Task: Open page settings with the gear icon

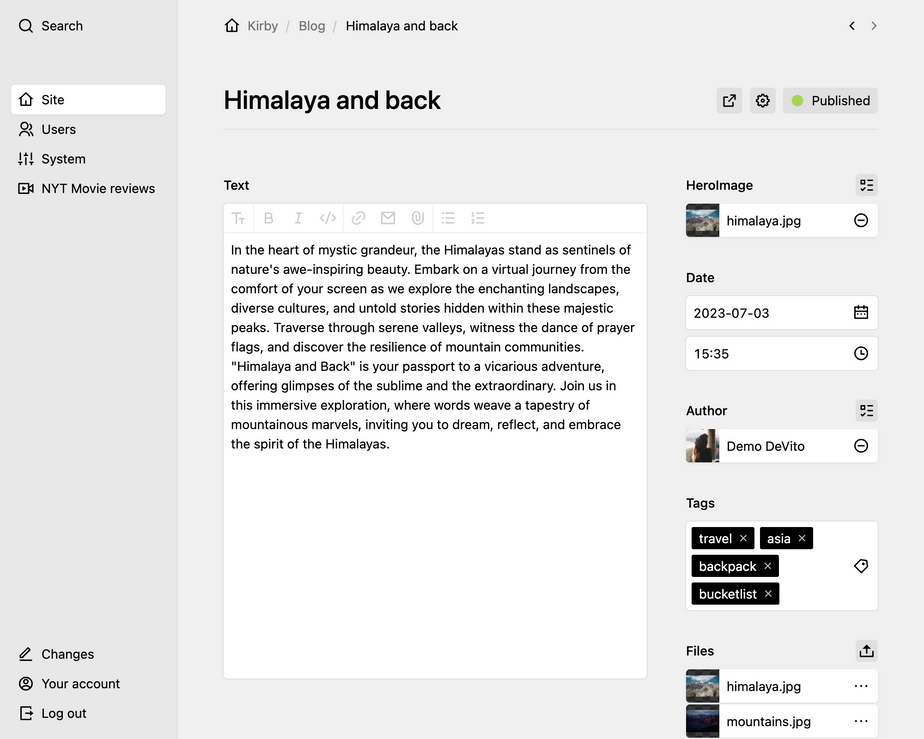Action: 763,101
